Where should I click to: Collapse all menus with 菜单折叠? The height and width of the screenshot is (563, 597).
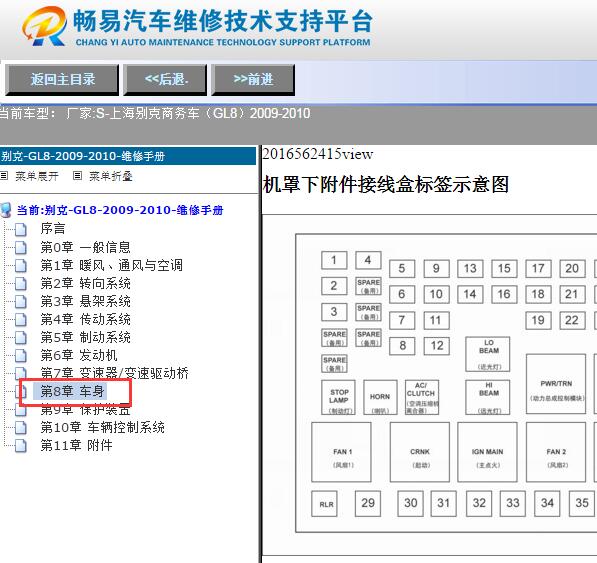click(111, 176)
